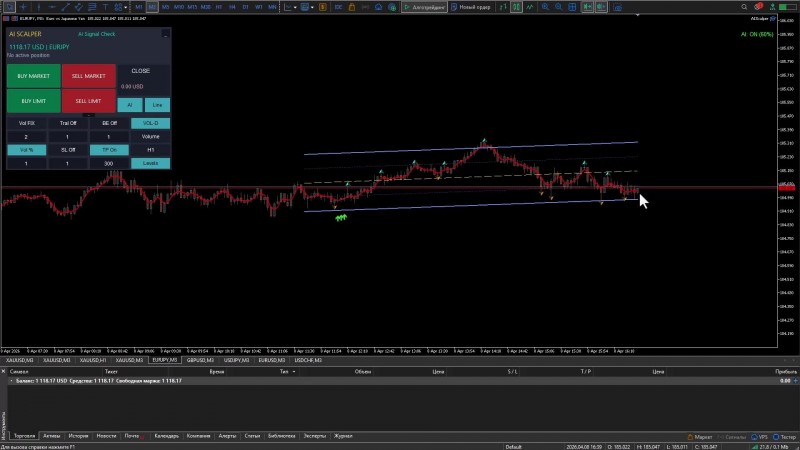Open the VPS hosting cloud icon
This screenshot has width=800, height=450.
click(379, 7)
